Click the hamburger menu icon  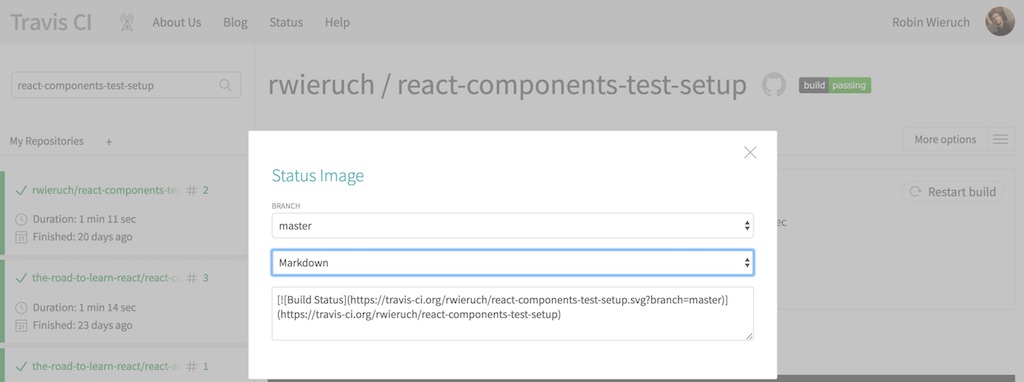pos(1000,139)
